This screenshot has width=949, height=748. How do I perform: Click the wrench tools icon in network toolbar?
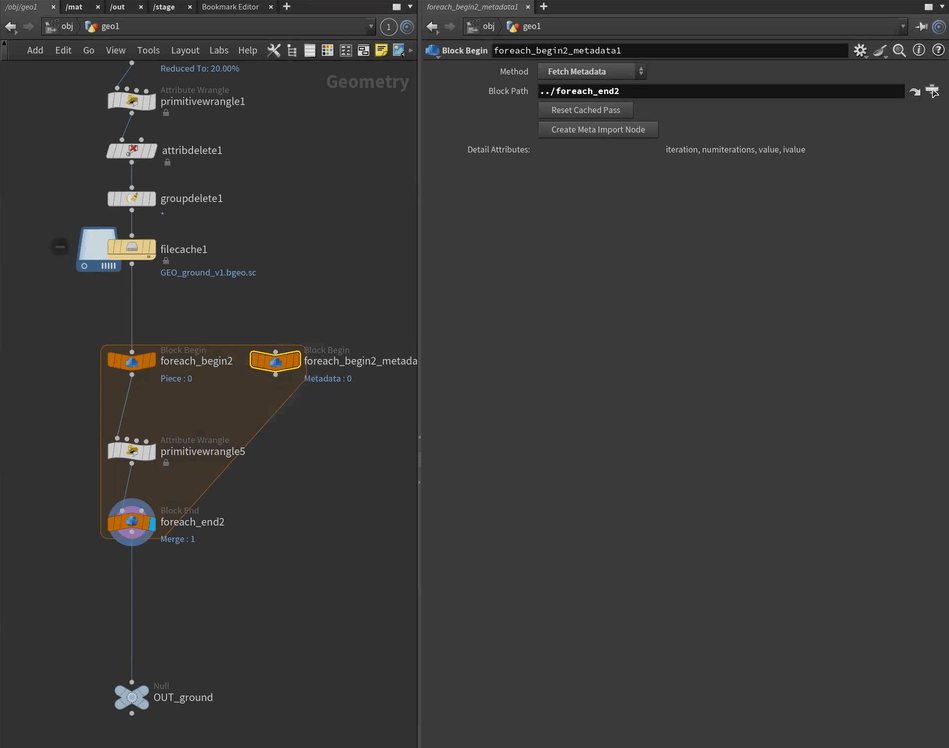274,50
